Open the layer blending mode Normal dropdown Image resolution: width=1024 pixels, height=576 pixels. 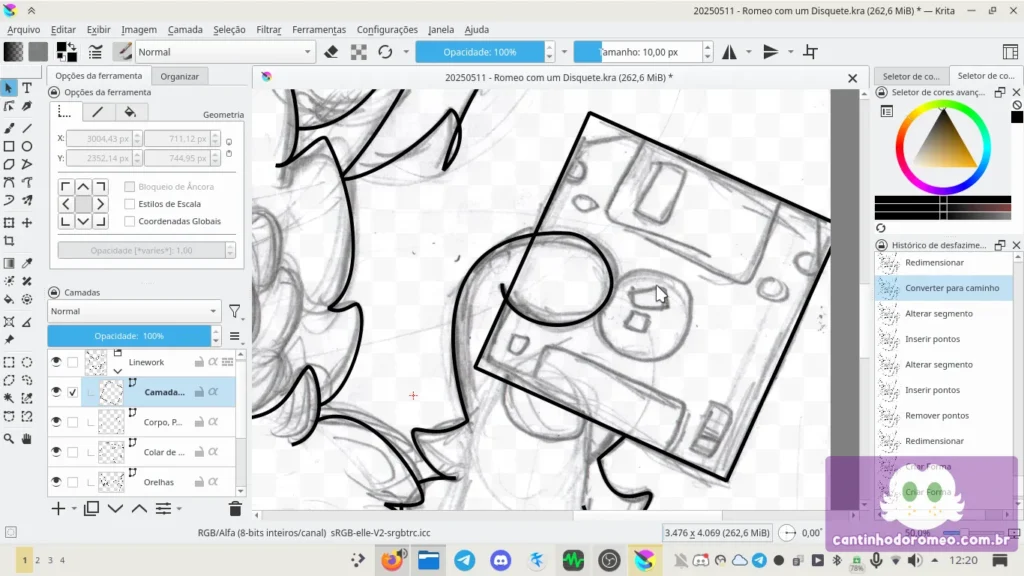point(134,312)
